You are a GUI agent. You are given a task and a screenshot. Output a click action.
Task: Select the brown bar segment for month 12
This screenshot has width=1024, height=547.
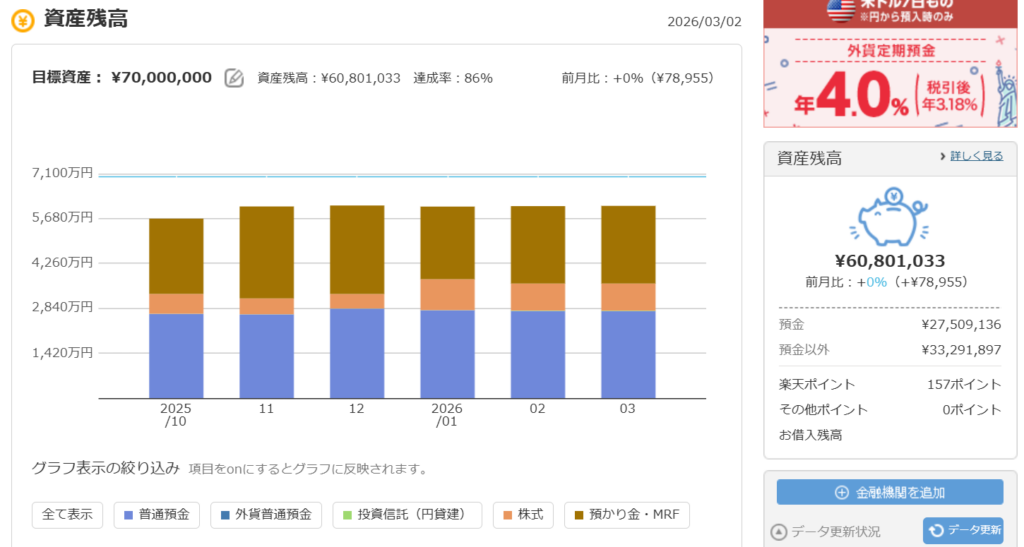coord(357,249)
